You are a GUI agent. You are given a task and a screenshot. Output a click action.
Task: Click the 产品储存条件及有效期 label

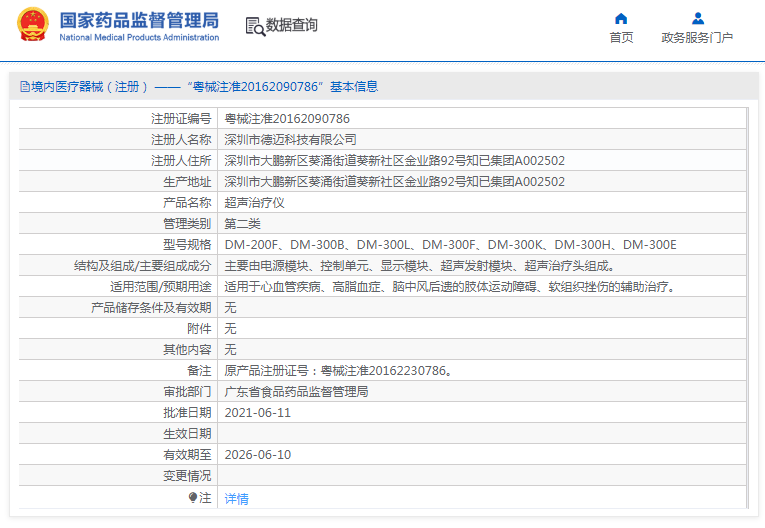(151, 307)
